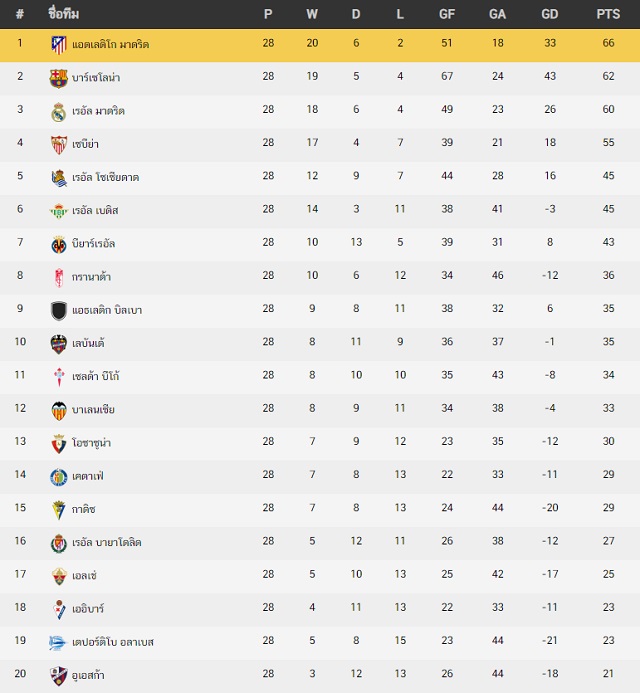
Task: Click the Valencia bat crest
Action: 59,411
